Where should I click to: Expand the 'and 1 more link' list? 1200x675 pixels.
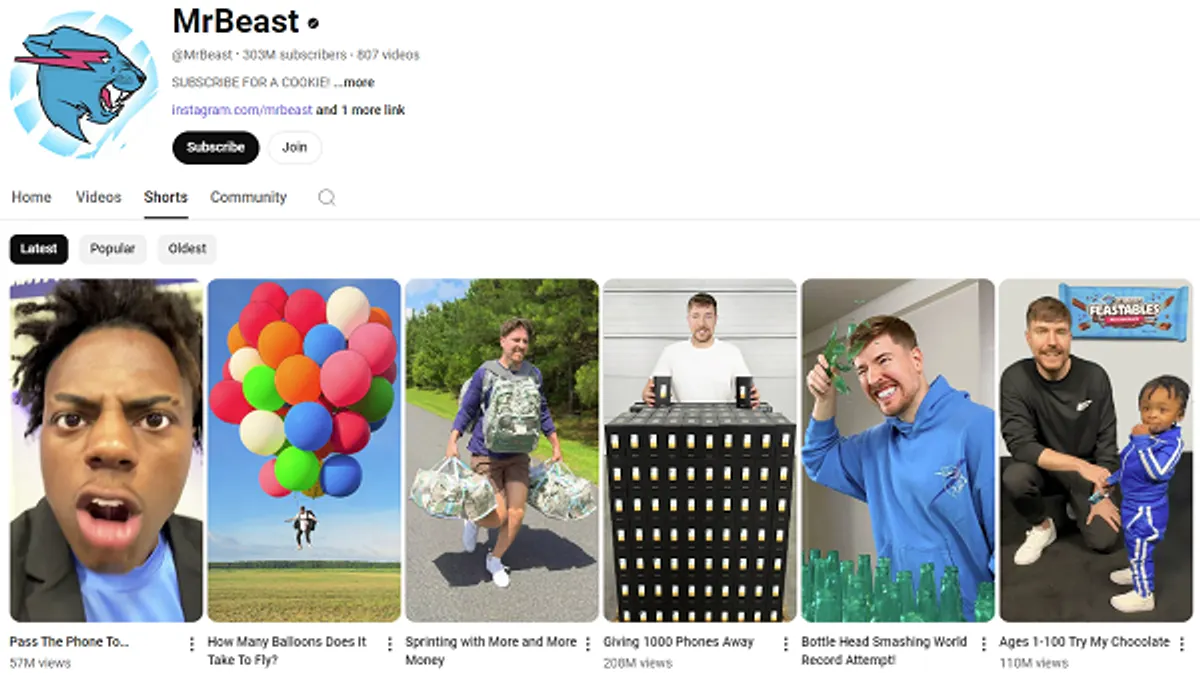point(361,110)
